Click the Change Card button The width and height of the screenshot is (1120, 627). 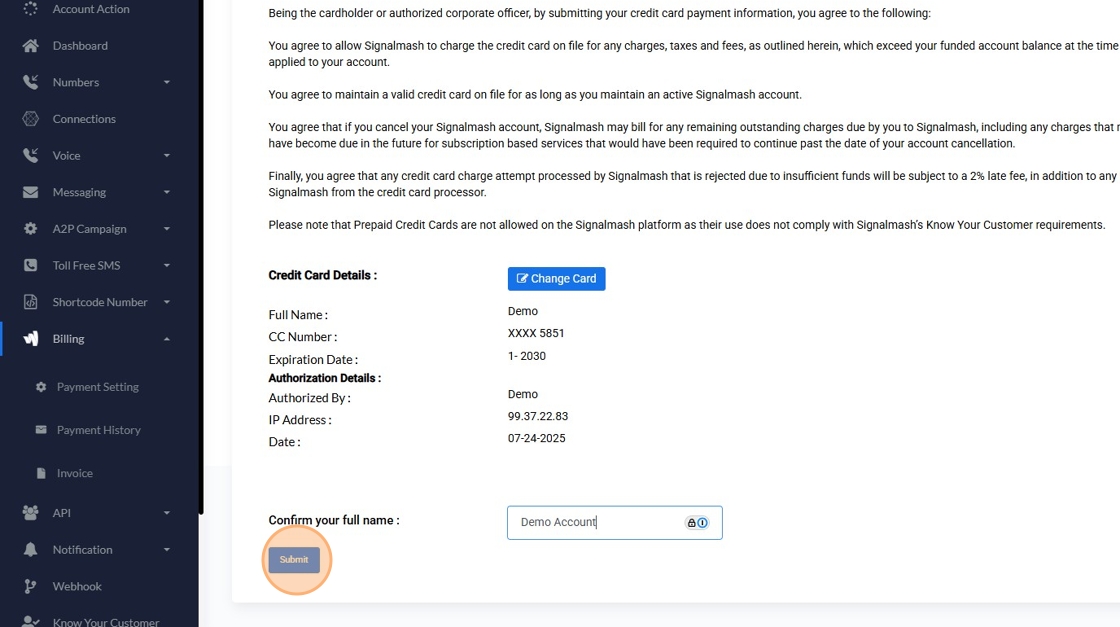[556, 279]
